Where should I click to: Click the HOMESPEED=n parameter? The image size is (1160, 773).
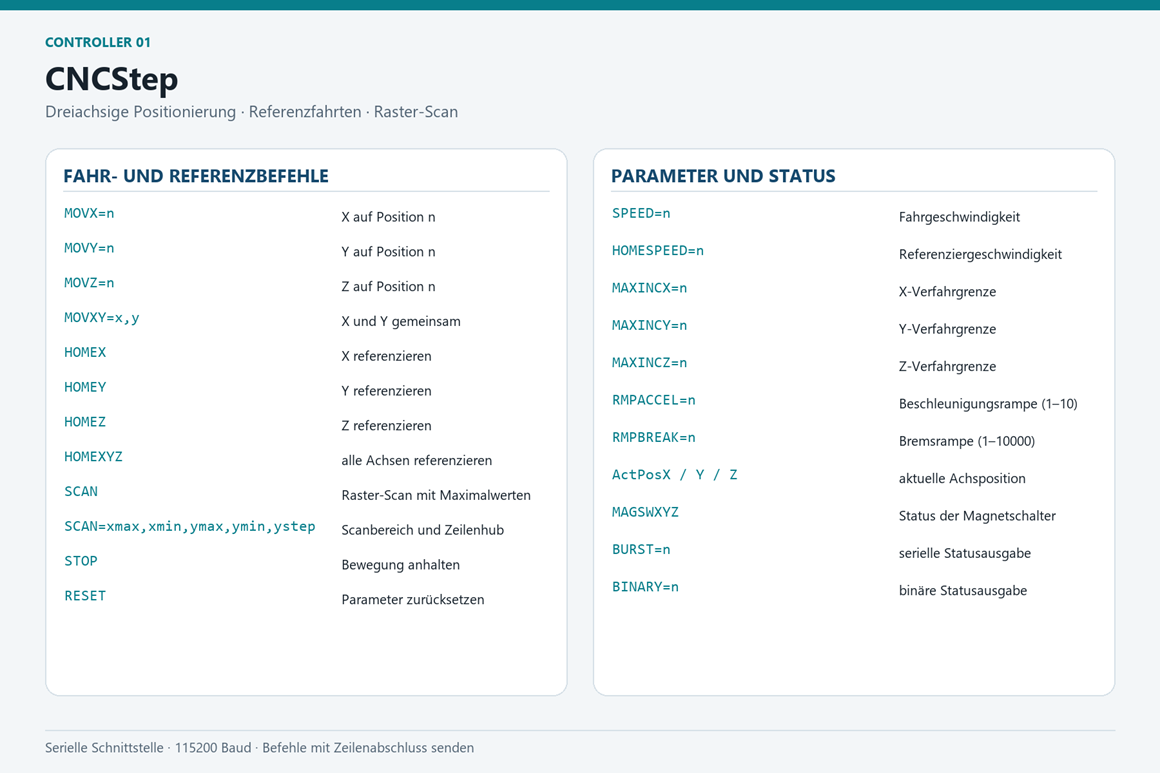[x=658, y=251]
